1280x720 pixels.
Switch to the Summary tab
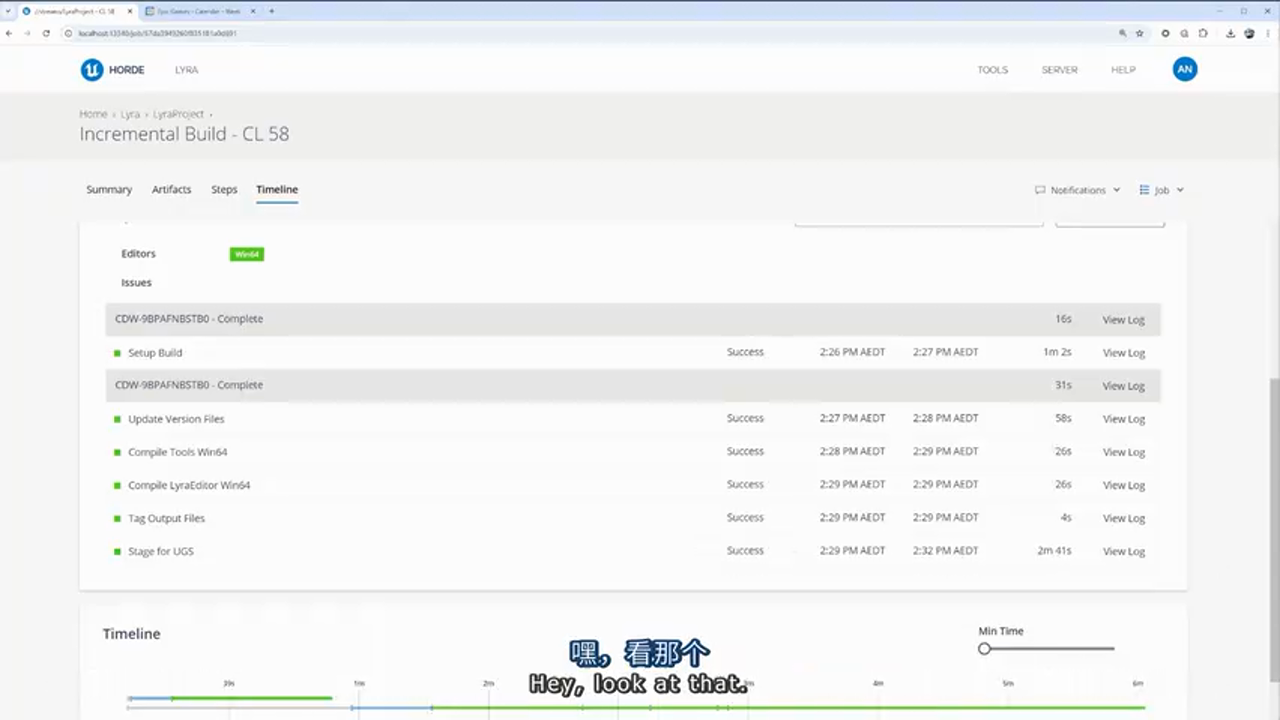coord(109,189)
